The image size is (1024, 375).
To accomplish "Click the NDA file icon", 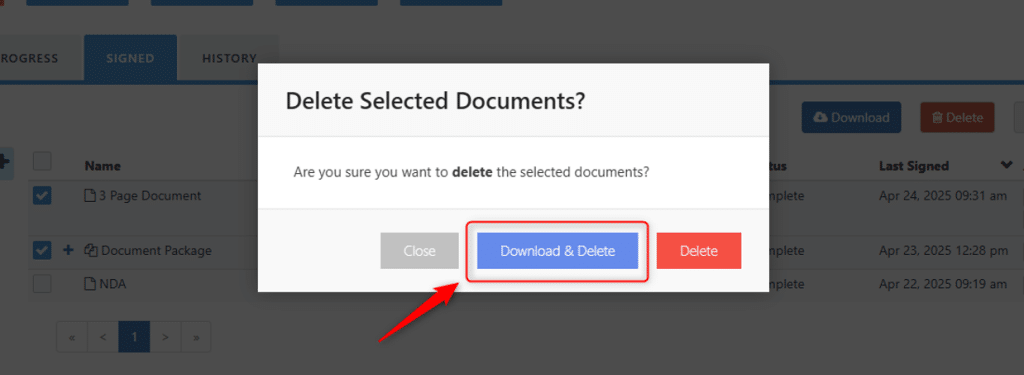I will [x=90, y=284].
